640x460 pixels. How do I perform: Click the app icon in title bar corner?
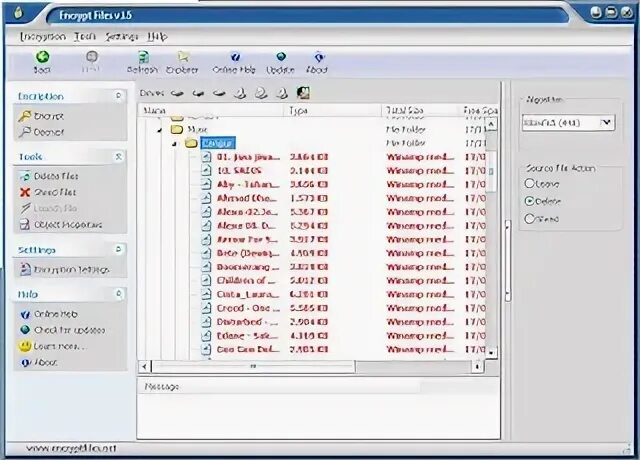tap(18, 13)
